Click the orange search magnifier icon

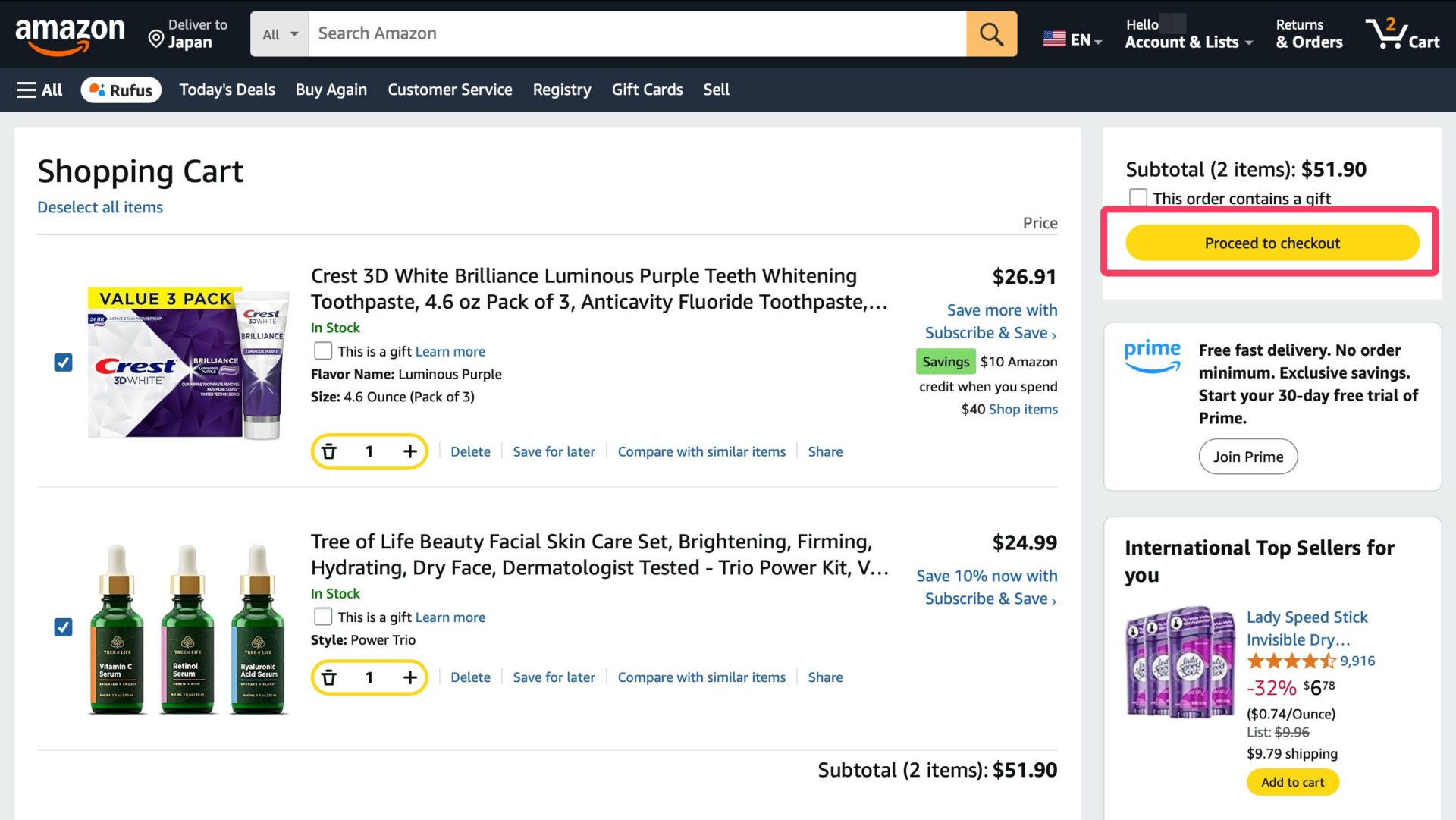pyautogui.click(x=991, y=34)
